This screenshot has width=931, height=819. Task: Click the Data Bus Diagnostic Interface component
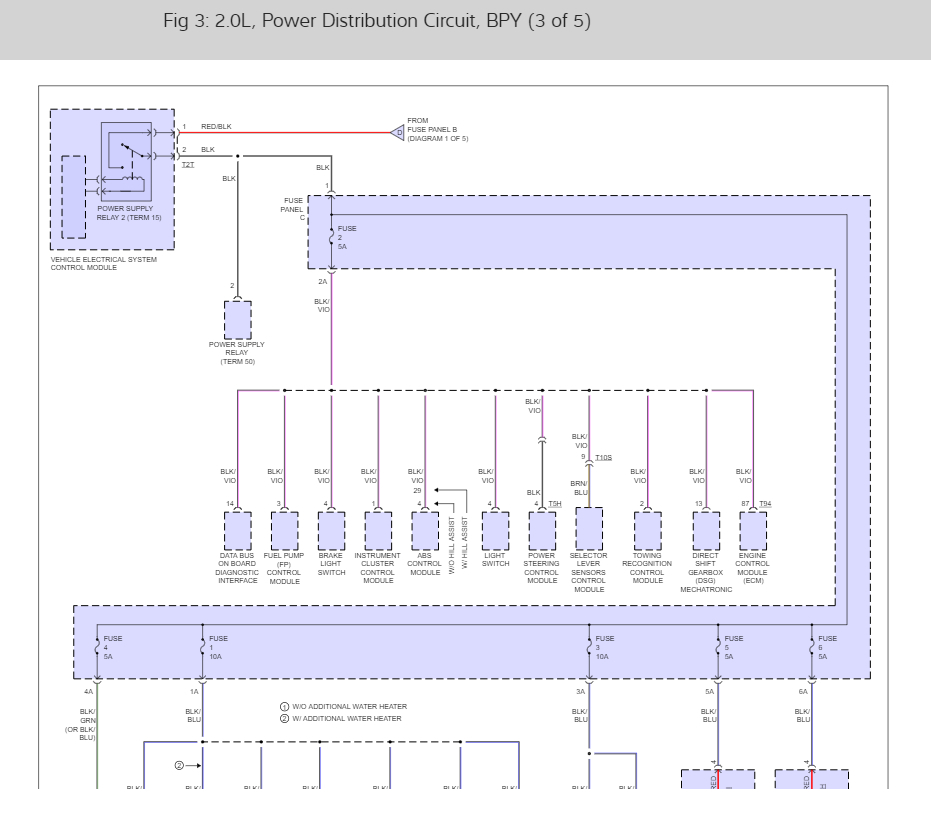click(238, 531)
